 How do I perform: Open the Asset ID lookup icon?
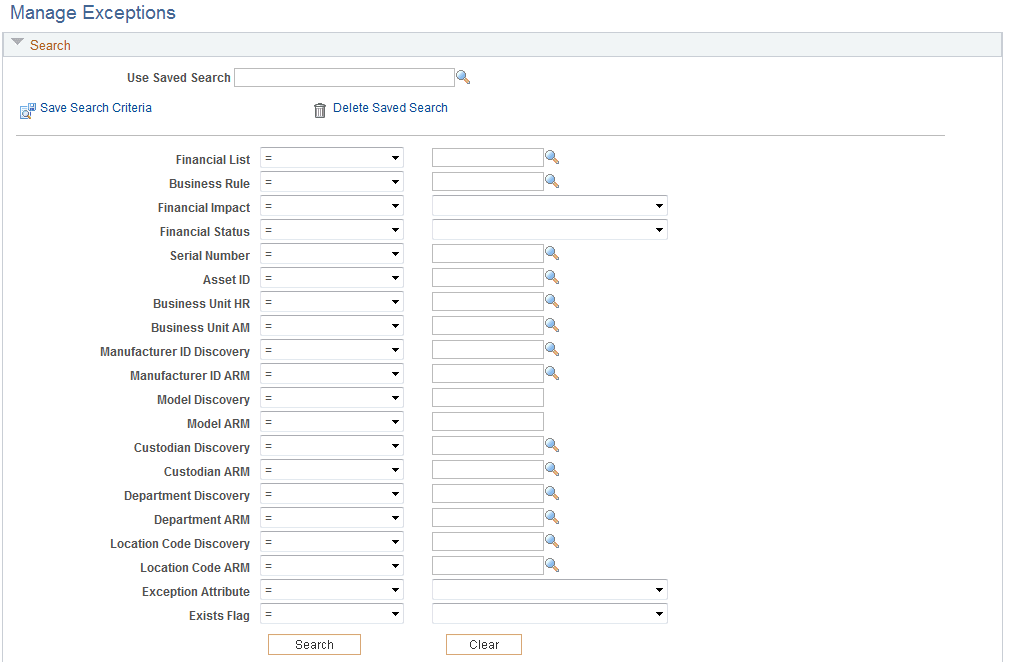click(x=552, y=277)
